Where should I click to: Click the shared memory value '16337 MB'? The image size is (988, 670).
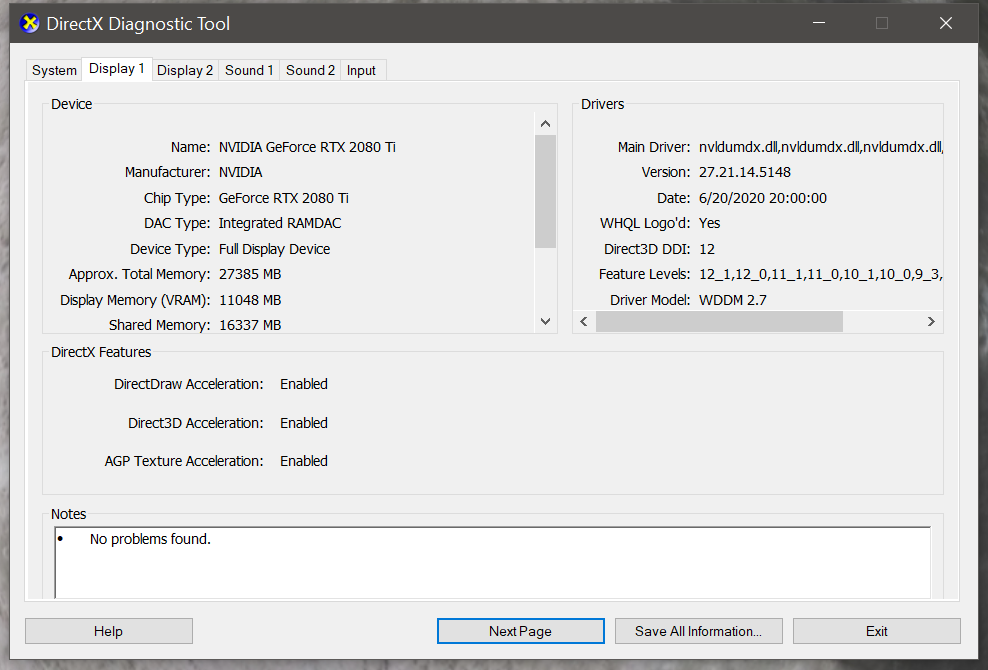pyautogui.click(x=250, y=325)
